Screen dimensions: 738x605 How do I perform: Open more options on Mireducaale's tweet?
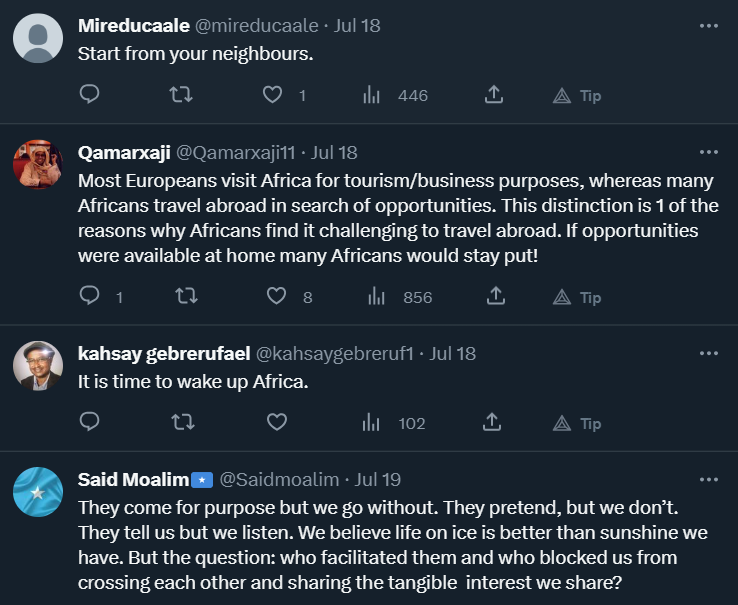[709, 26]
